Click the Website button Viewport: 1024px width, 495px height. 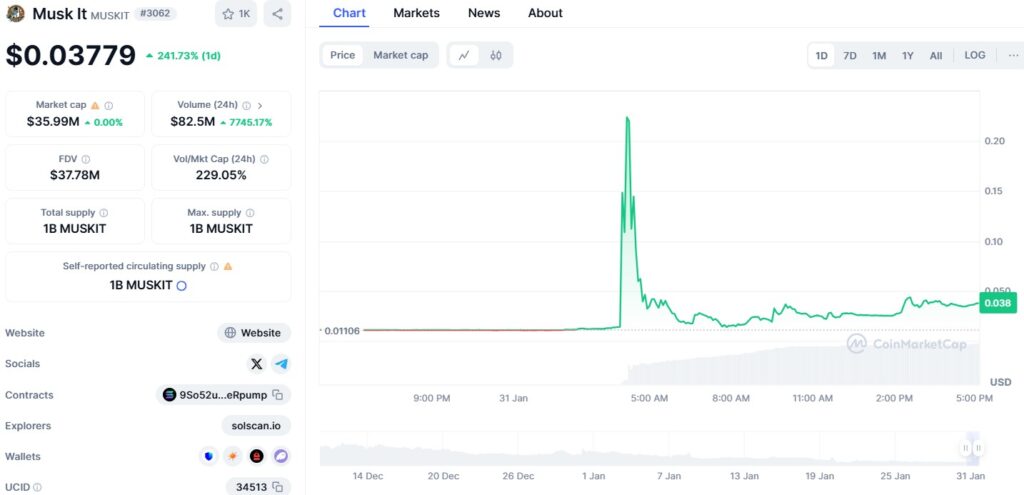(x=254, y=333)
